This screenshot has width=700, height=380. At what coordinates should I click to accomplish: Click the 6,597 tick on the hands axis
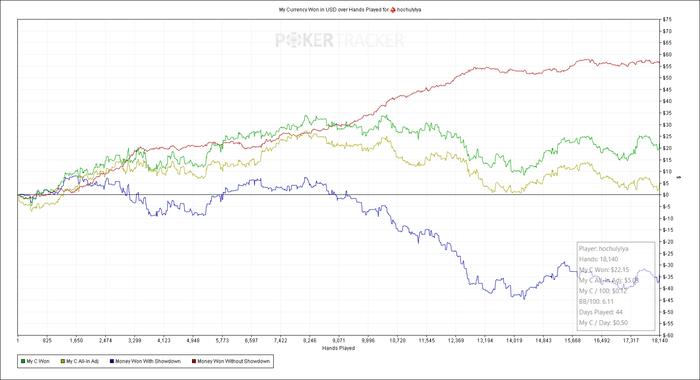pyautogui.click(x=251, y=341)
